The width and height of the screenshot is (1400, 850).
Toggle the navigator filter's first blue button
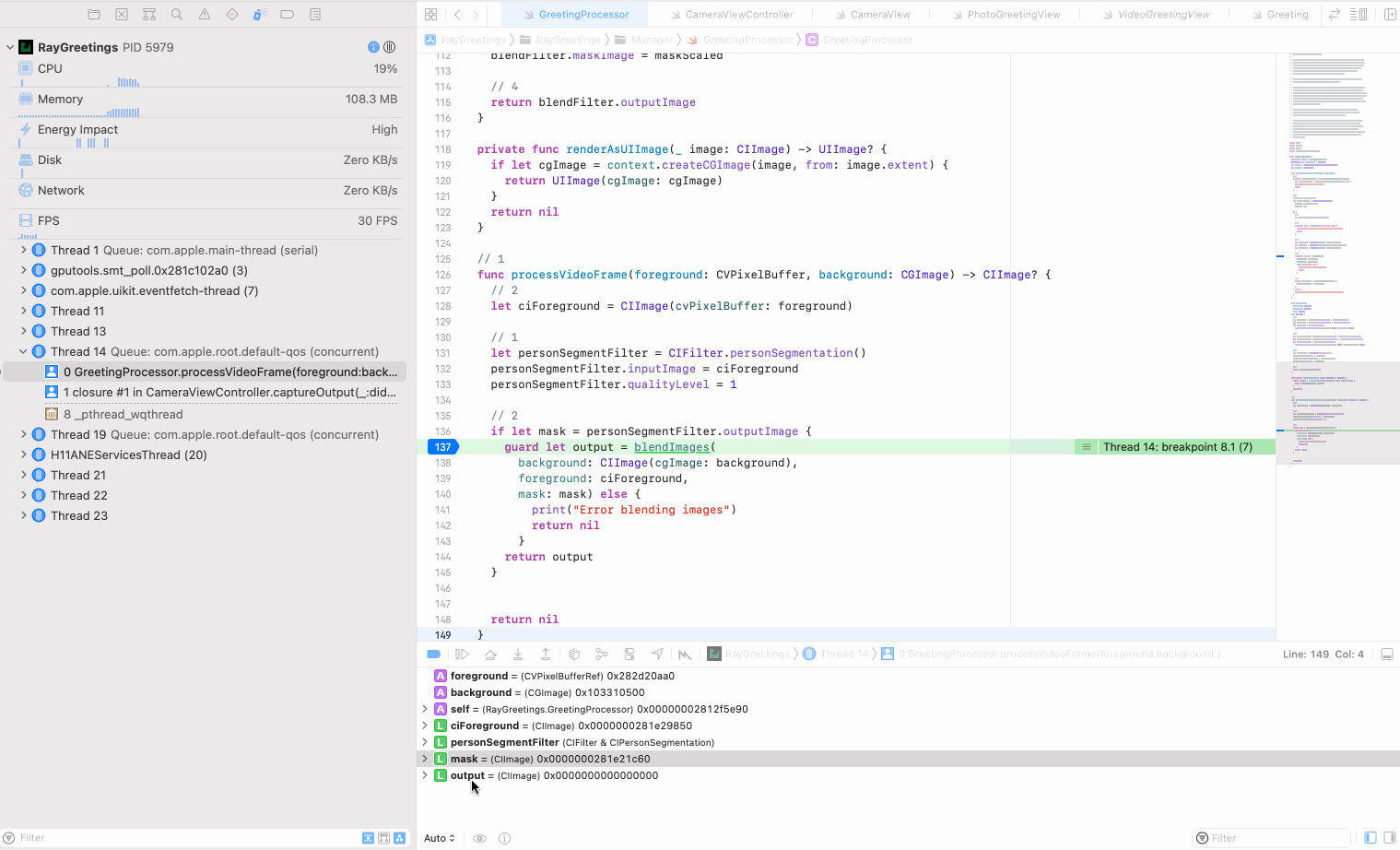click(368, 838)
